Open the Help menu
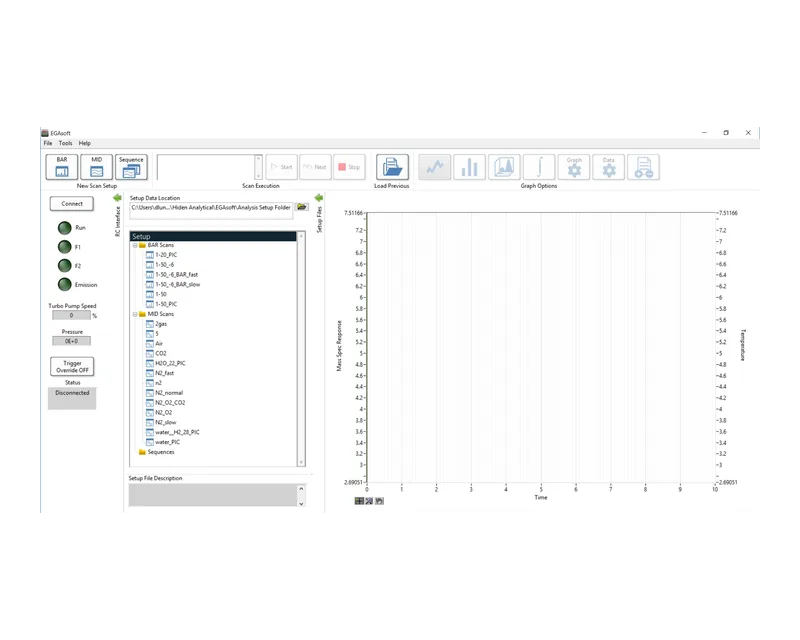This screenshot has width=800, height=640. point(85,143)
